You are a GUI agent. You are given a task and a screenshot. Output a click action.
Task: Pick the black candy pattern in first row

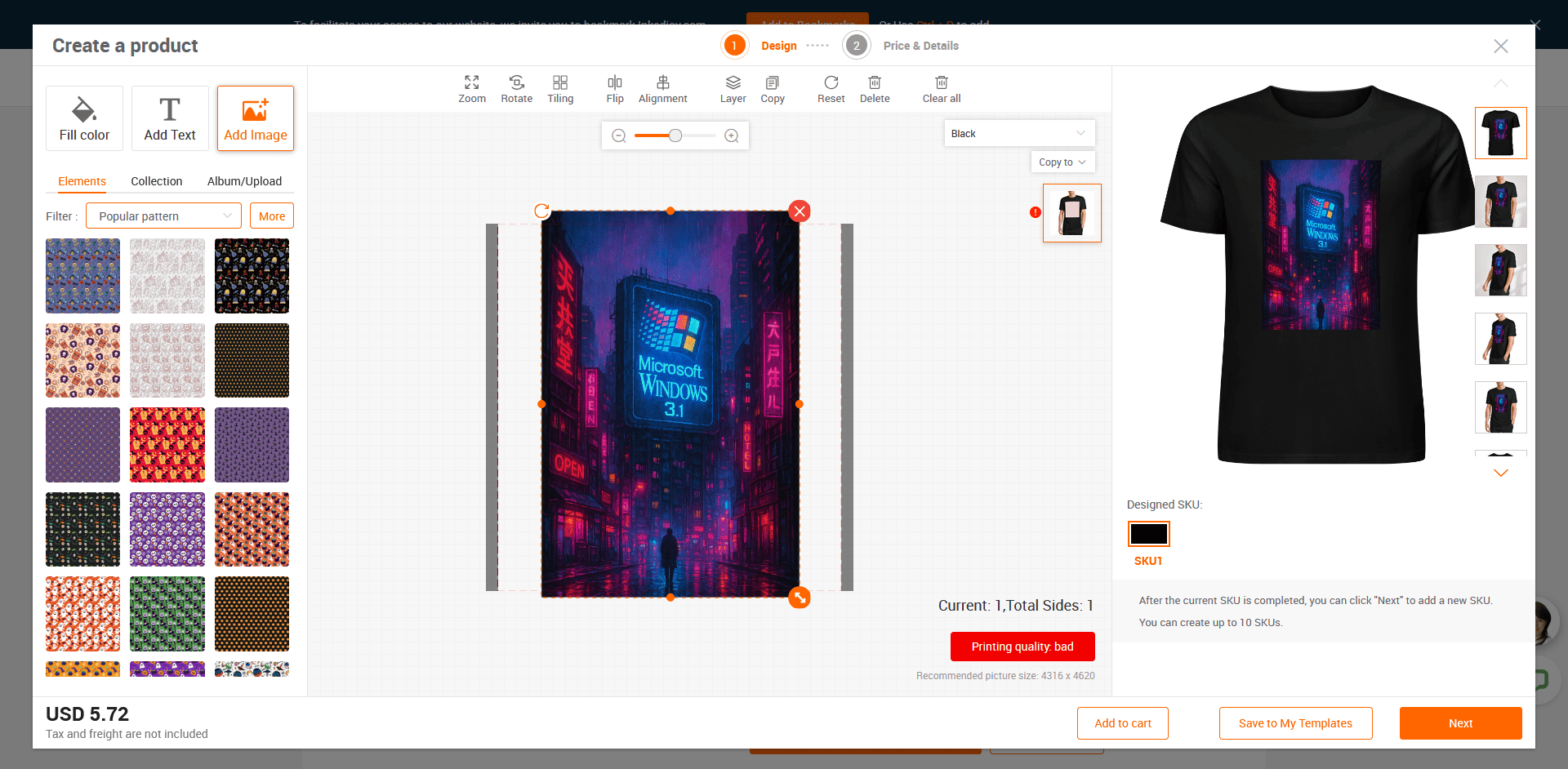pyautogui.click(x=252, y=276)
